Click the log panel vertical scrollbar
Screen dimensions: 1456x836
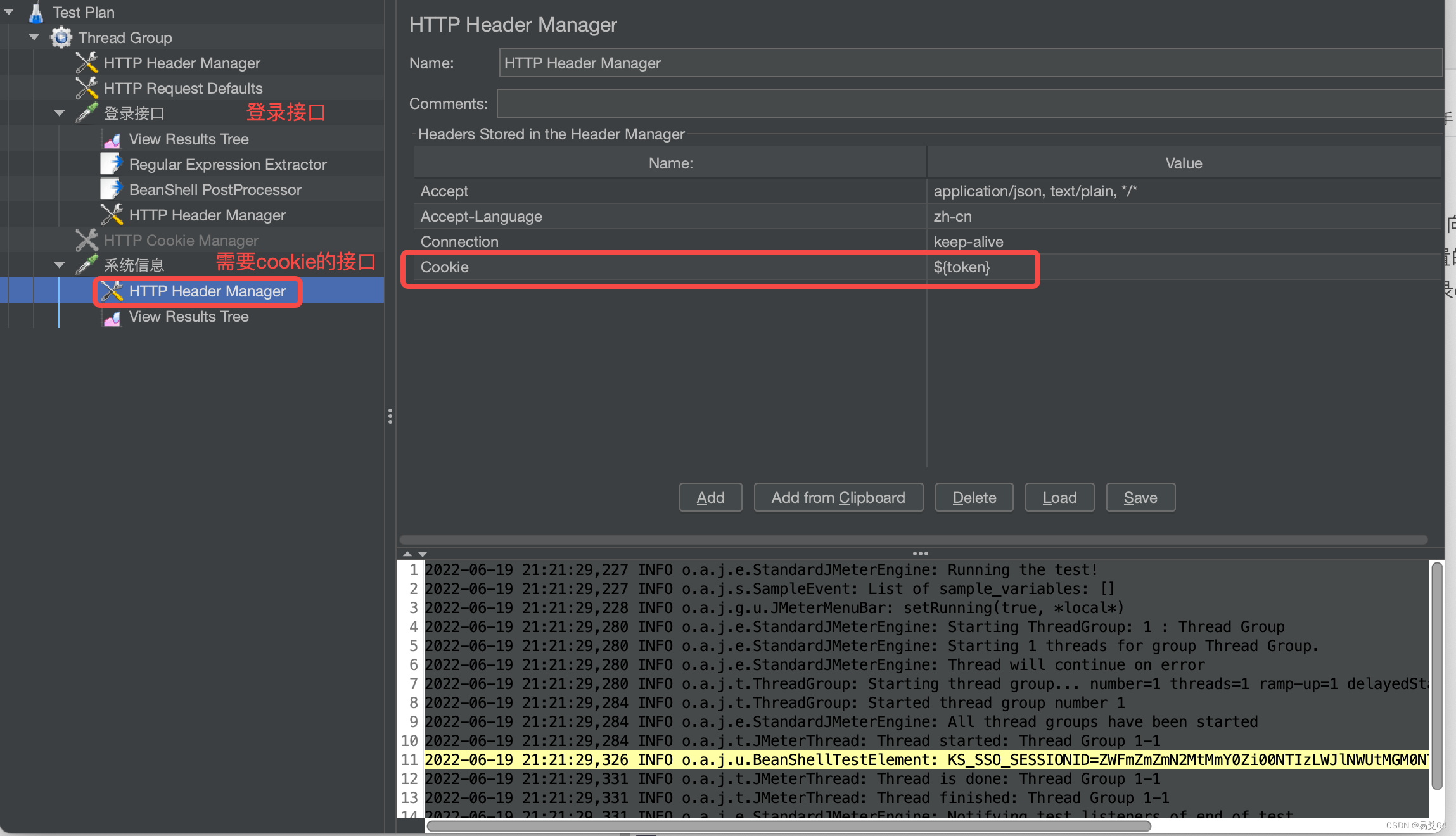pyautogui.click(x=1437, y=675)
